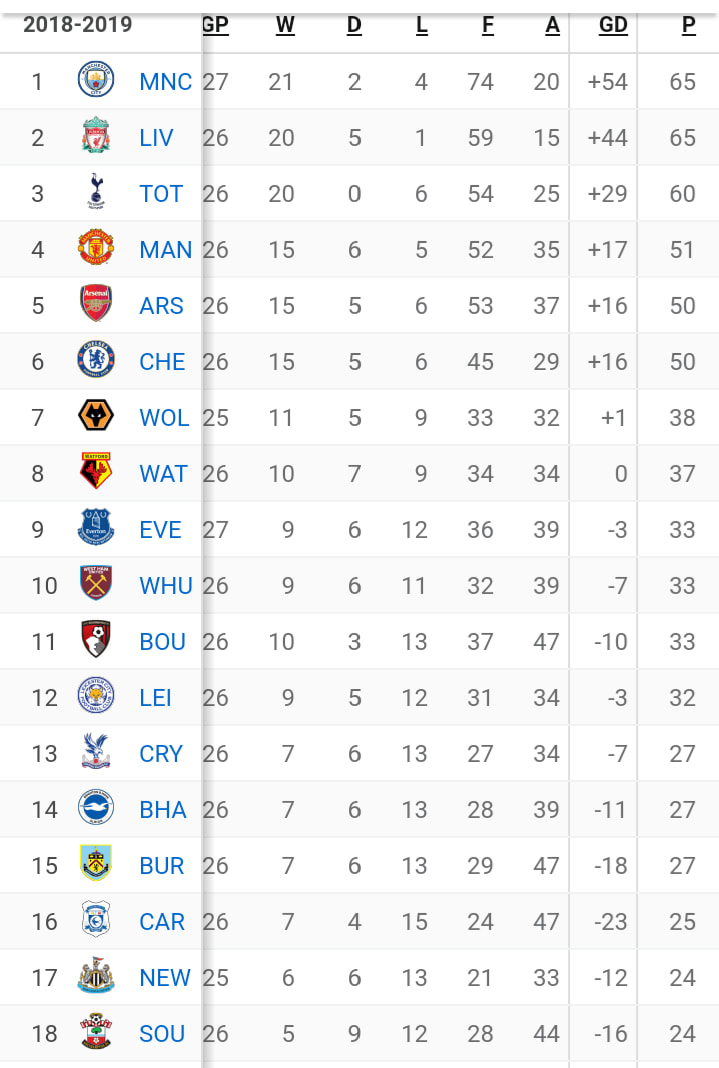
Task: Click the Manchester United crest
Action: pos(96,247)
